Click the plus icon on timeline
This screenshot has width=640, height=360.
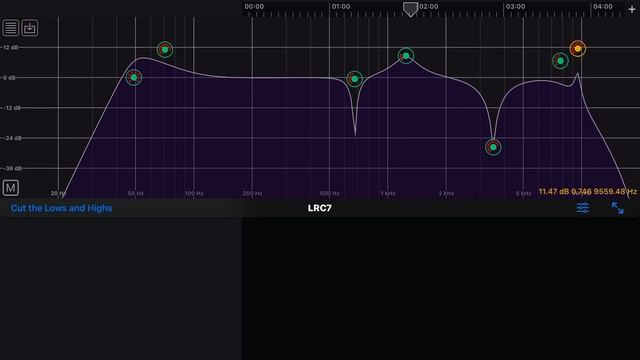[x=631, y=9]
